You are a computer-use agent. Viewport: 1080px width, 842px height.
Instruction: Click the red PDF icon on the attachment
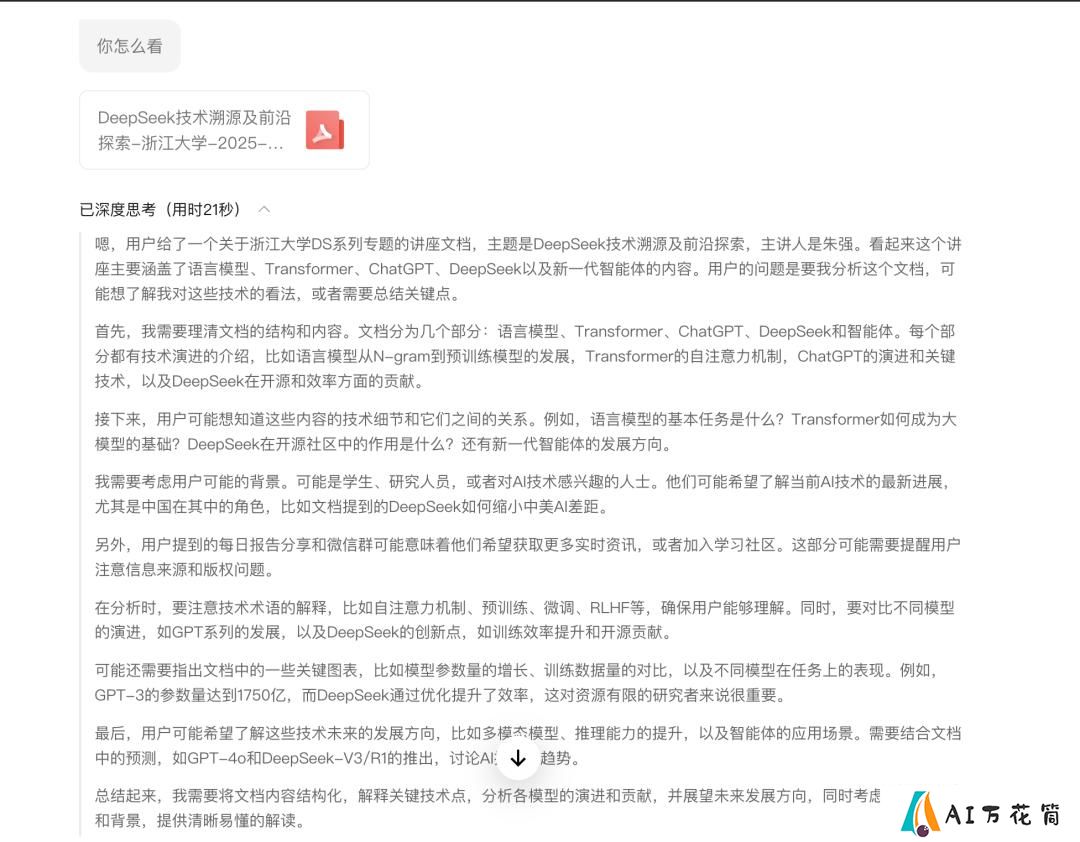point(324,130)
